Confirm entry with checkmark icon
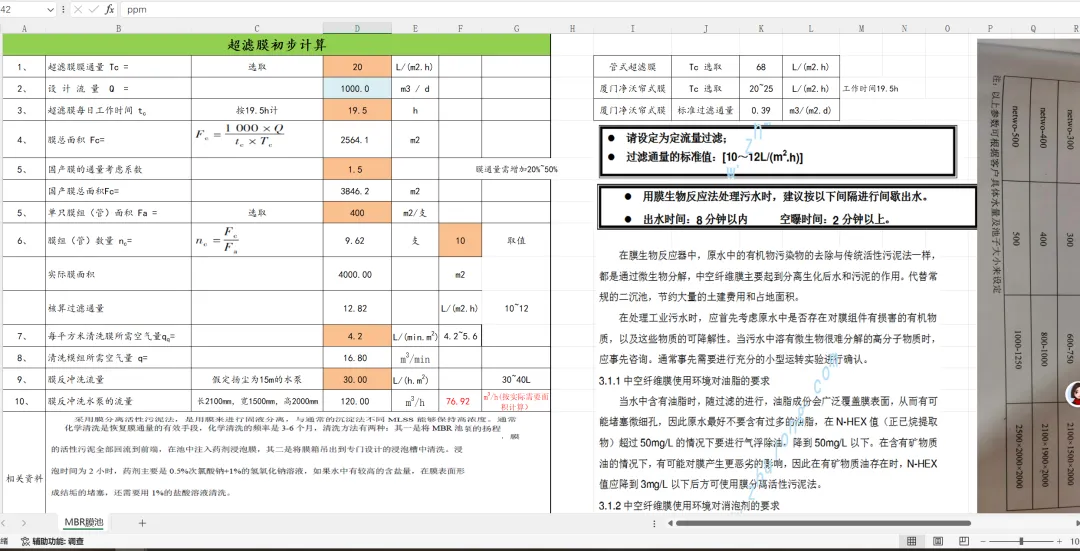The height and width of the screenshot is (551, 1080). 94,10
